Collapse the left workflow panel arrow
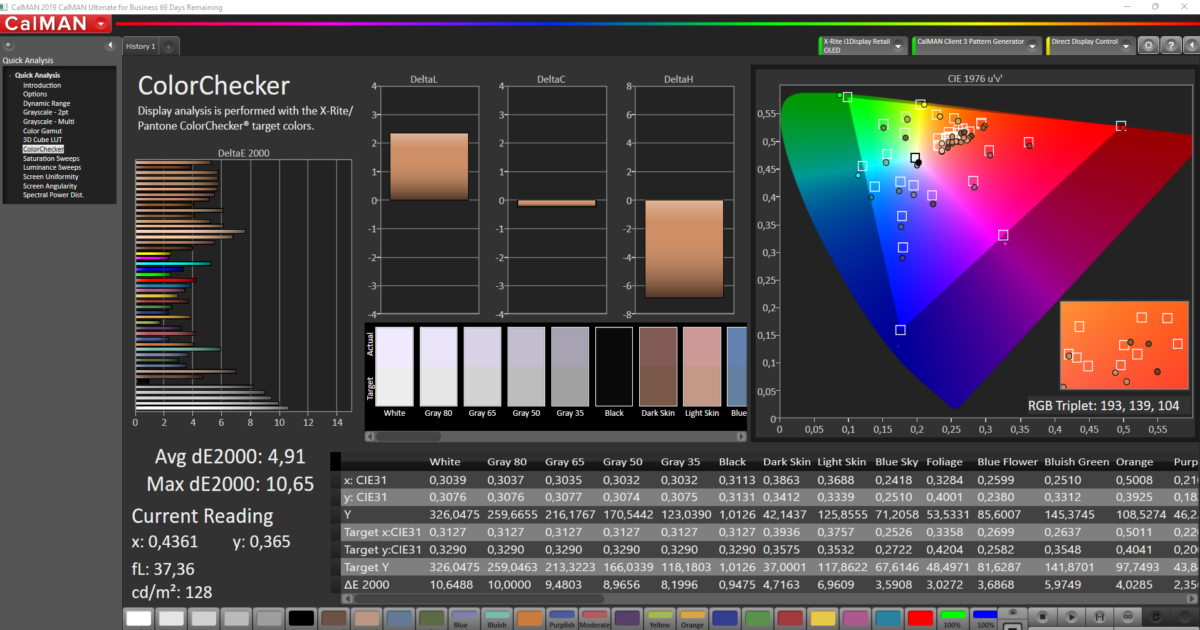 click(110, 46)
